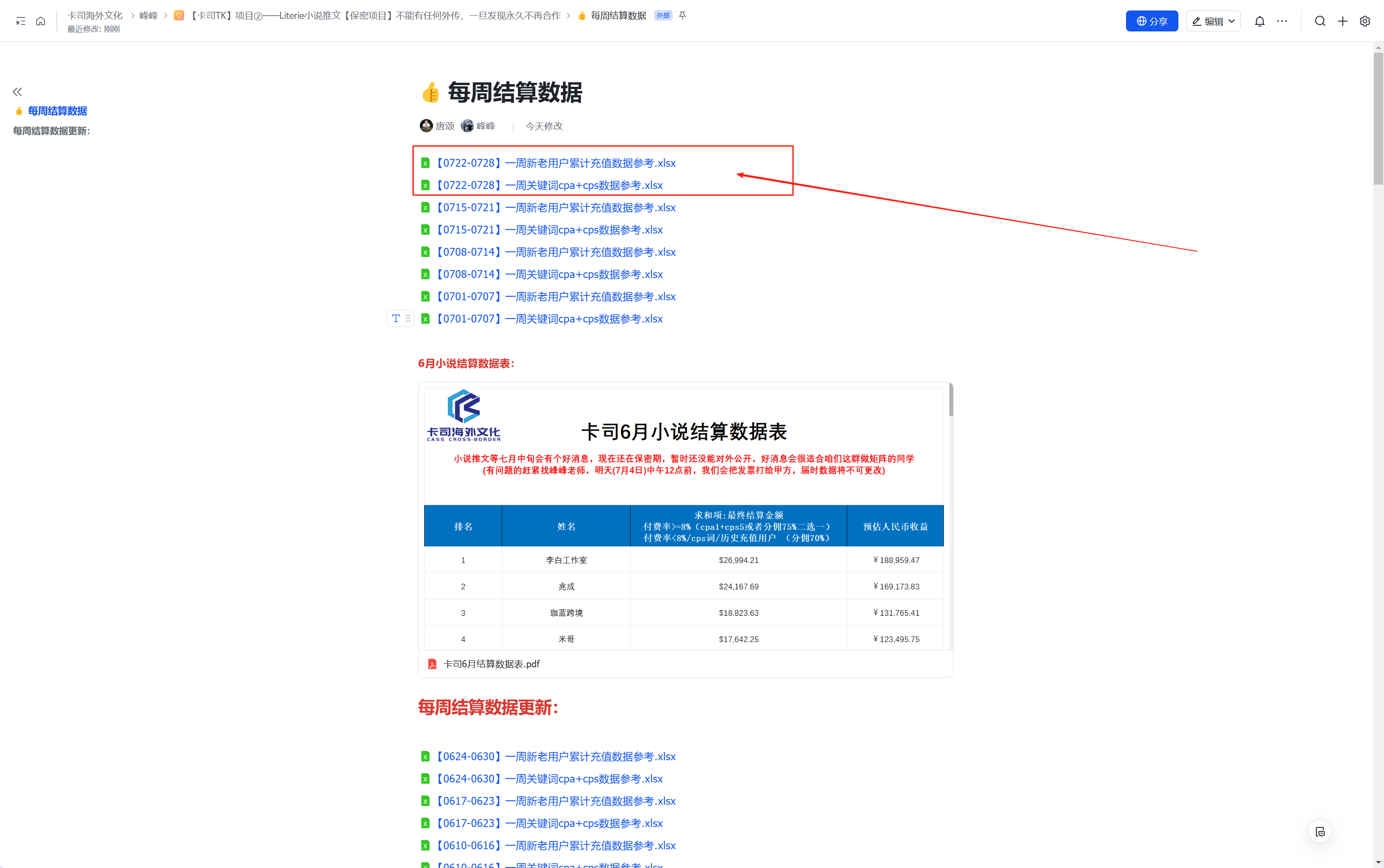Open 【0715-0721】一周新老用户累计充值数据参考.xlsx
The height and width of the screenshot is (868, 1384).
point(555,207)
